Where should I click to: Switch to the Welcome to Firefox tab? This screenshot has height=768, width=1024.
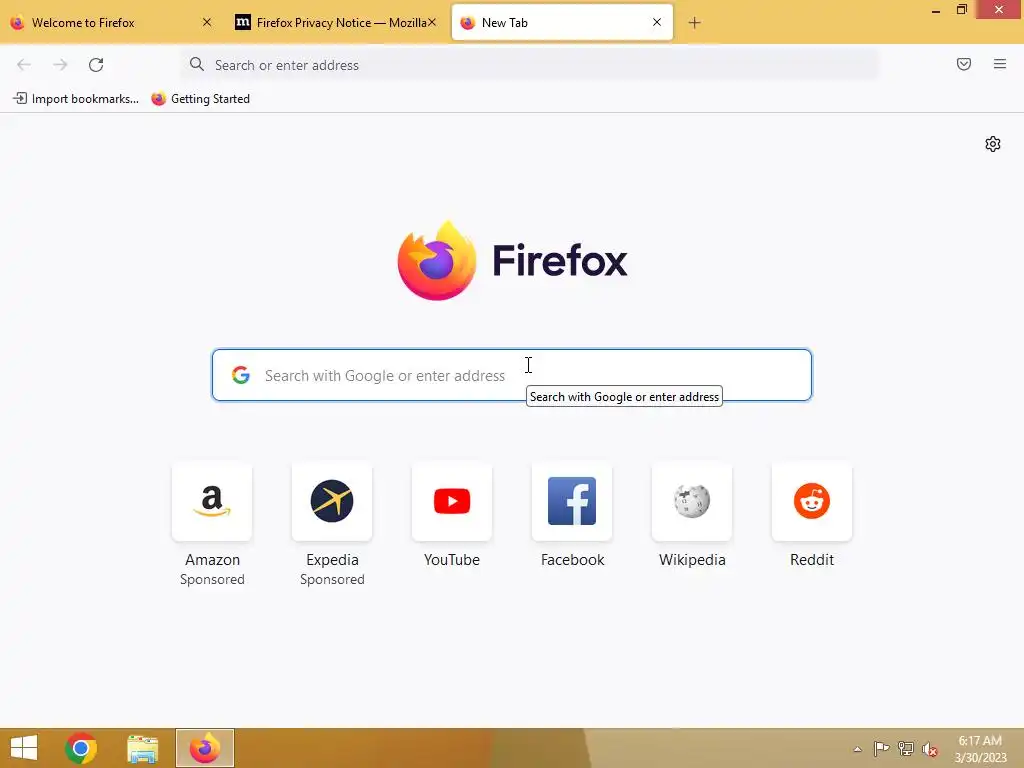click(x=111, y=23)
